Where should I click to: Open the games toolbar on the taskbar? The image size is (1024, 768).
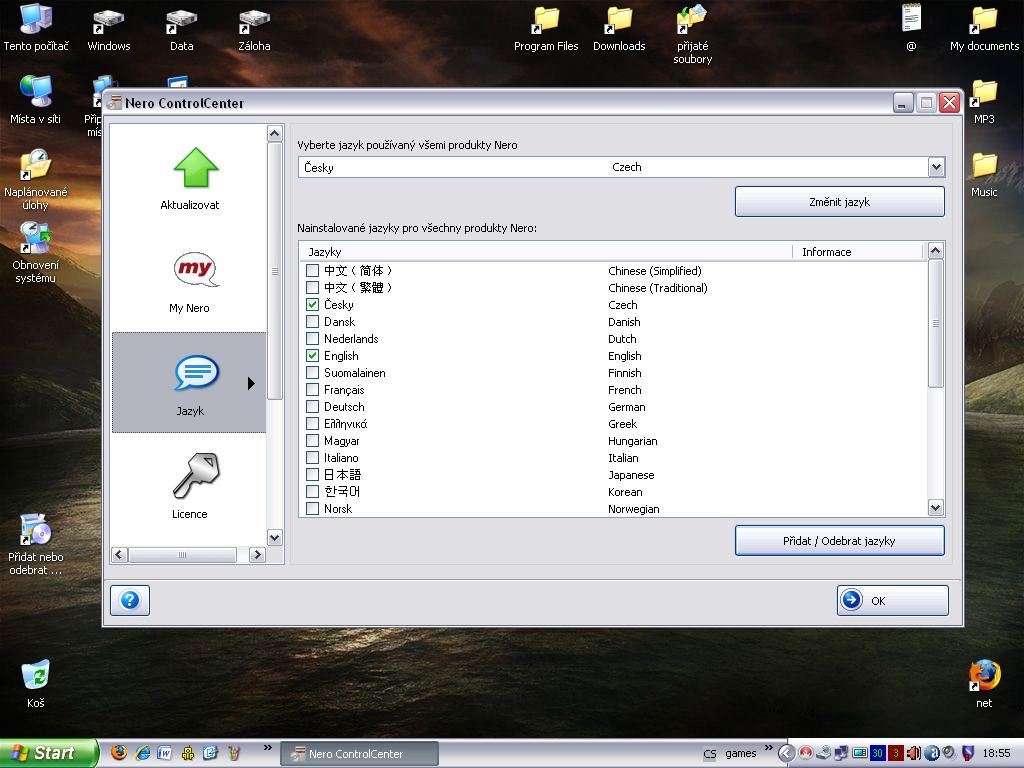[x=741, y=754]
